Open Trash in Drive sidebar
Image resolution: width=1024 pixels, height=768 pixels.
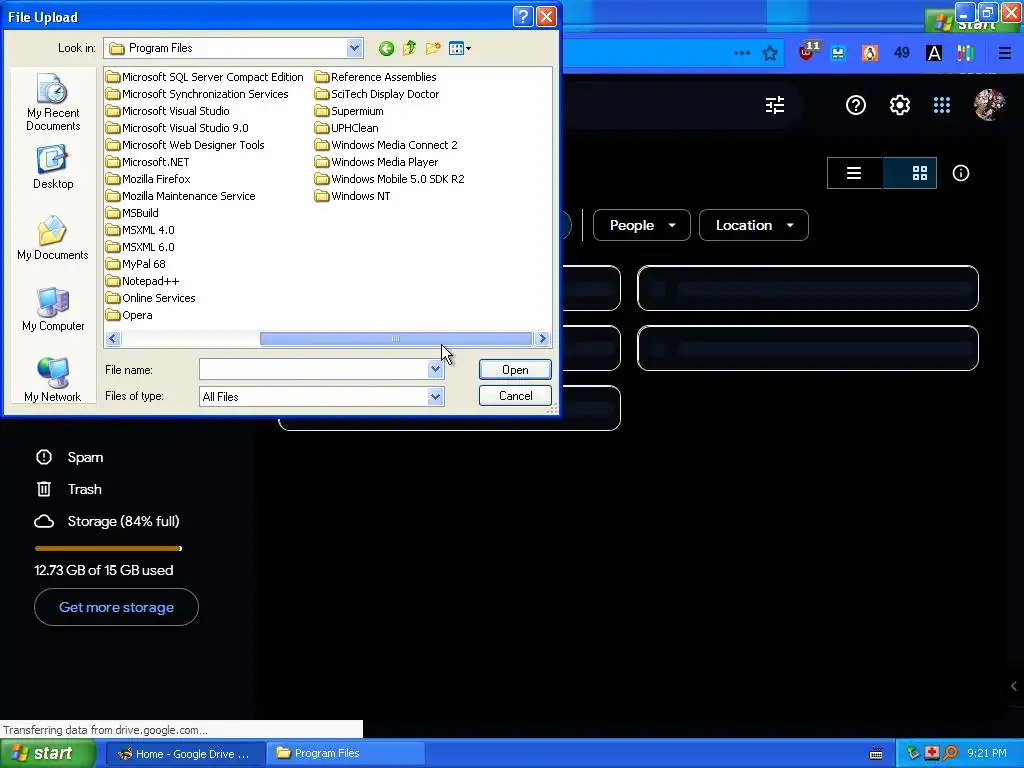tap(69, 489)
